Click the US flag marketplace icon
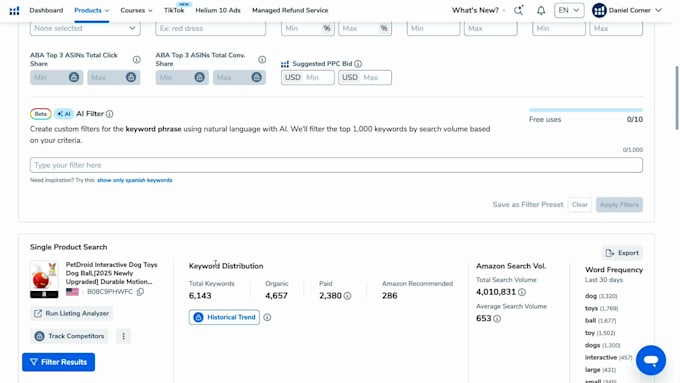The image size is (680, 383). [72, 292]
